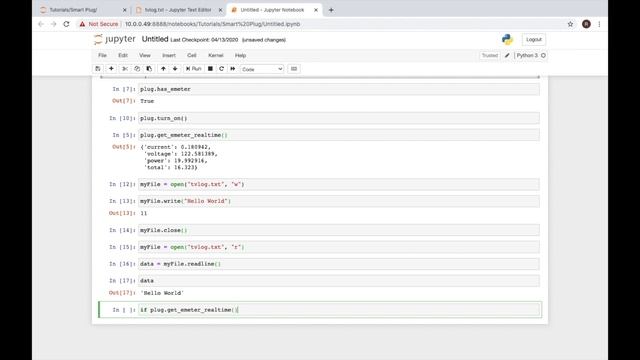Click the 'power' line in Out[5]

click(176, 161)
